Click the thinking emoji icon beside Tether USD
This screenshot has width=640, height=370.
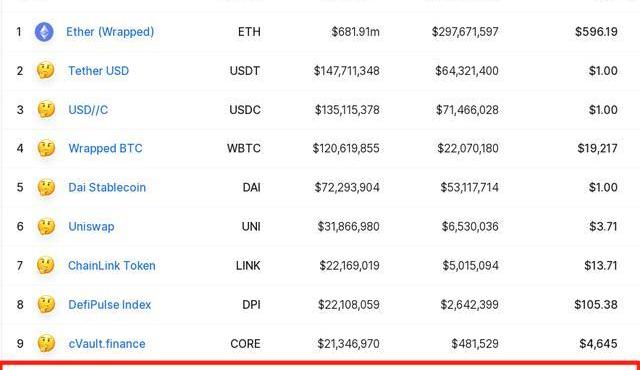[46, 71]
